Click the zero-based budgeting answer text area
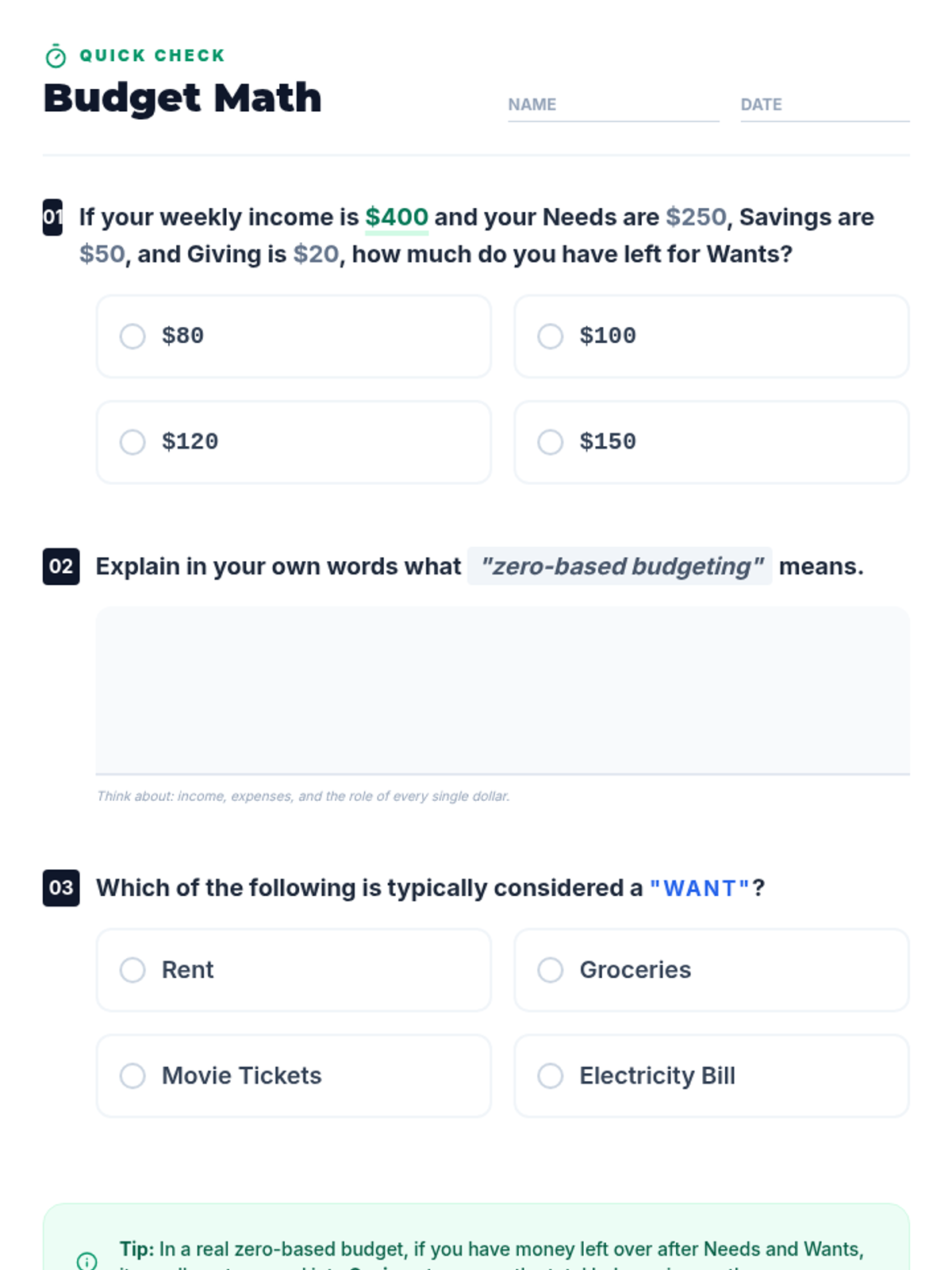Screen dimensions: 952x1270 (x=502, y=691)
